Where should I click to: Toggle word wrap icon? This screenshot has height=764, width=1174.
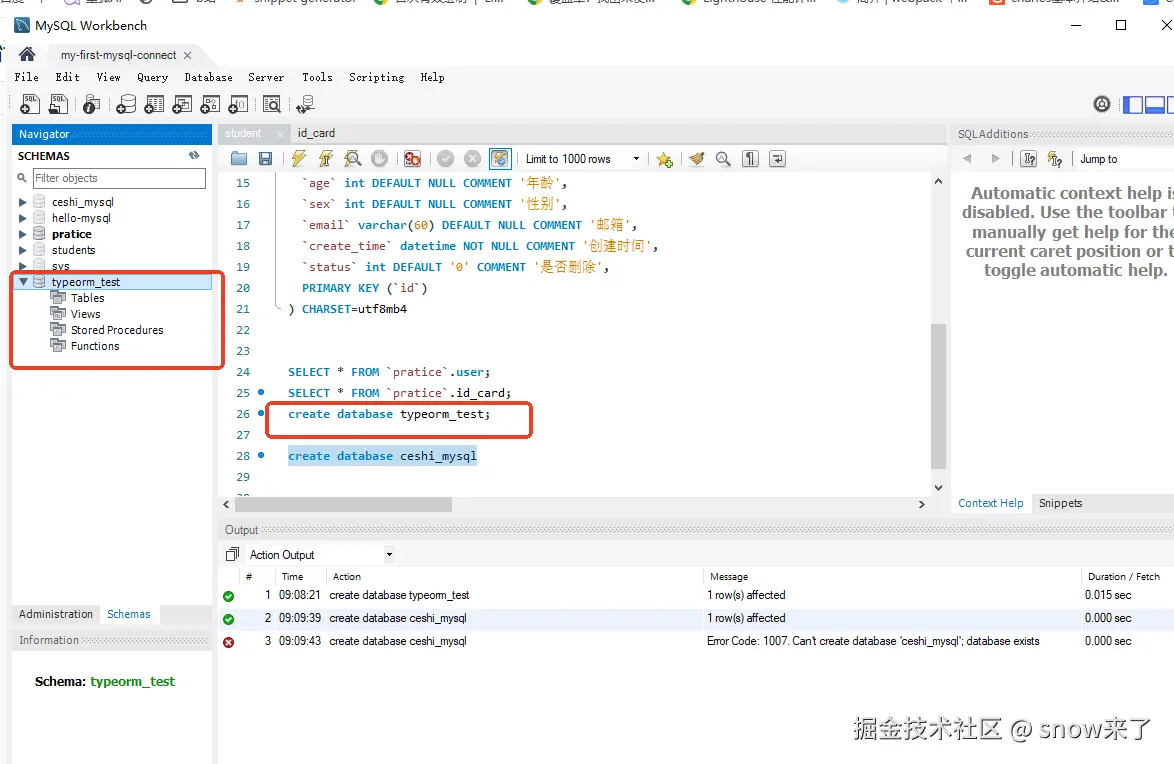pyautogui.click(x=777, y=159)
